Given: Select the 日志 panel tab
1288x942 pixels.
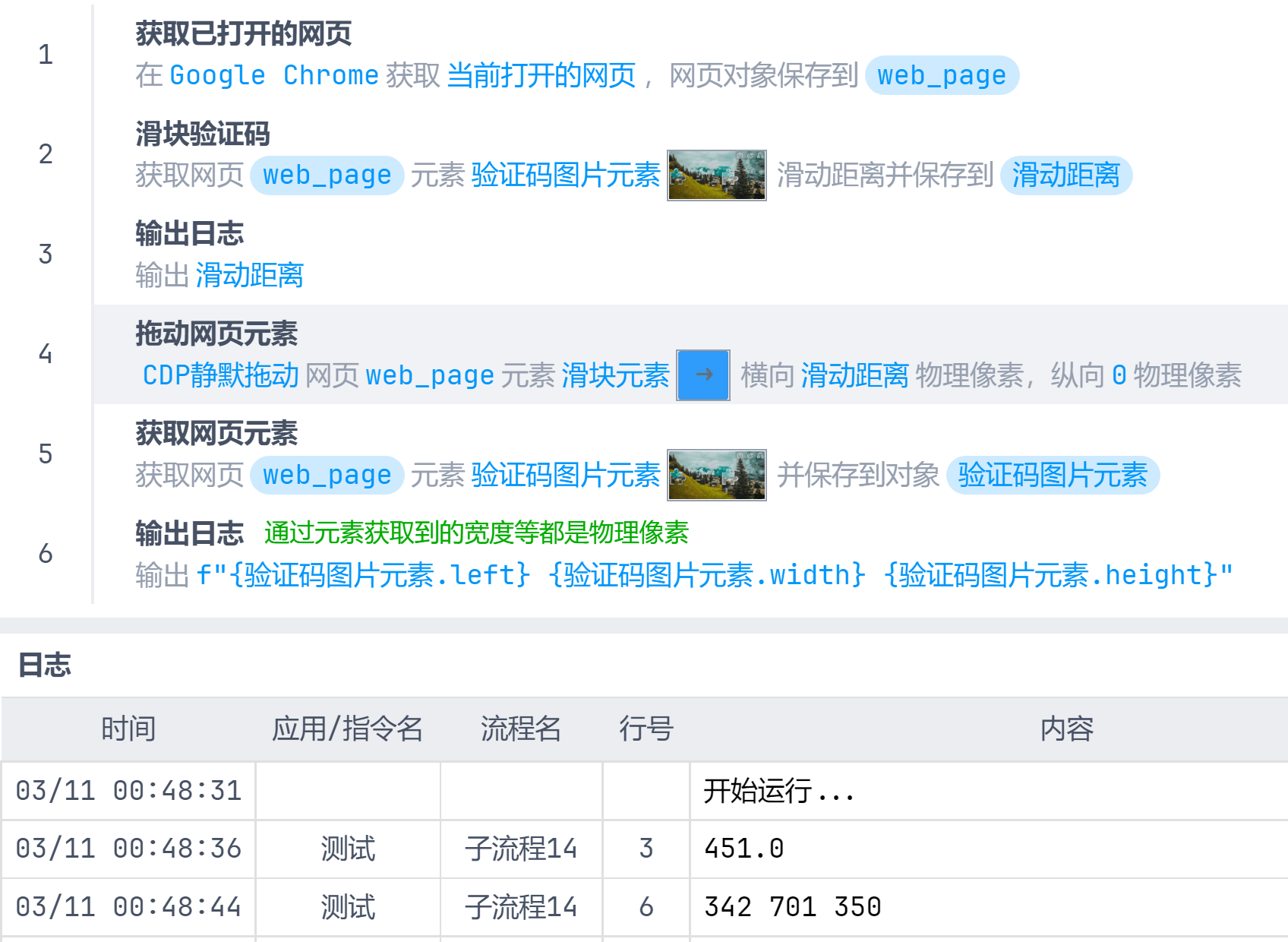Looking at the screenshot, I should [44, 665].
